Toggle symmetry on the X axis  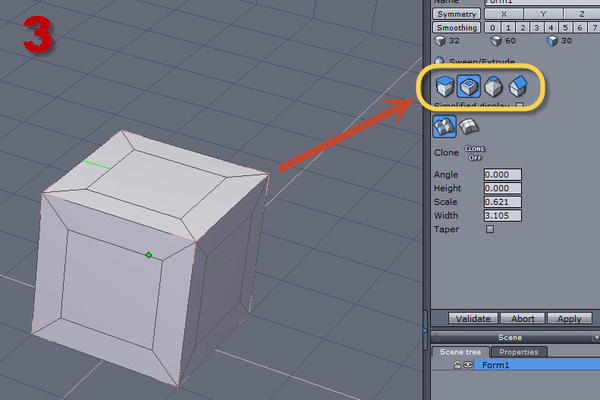tap(504, 14)
